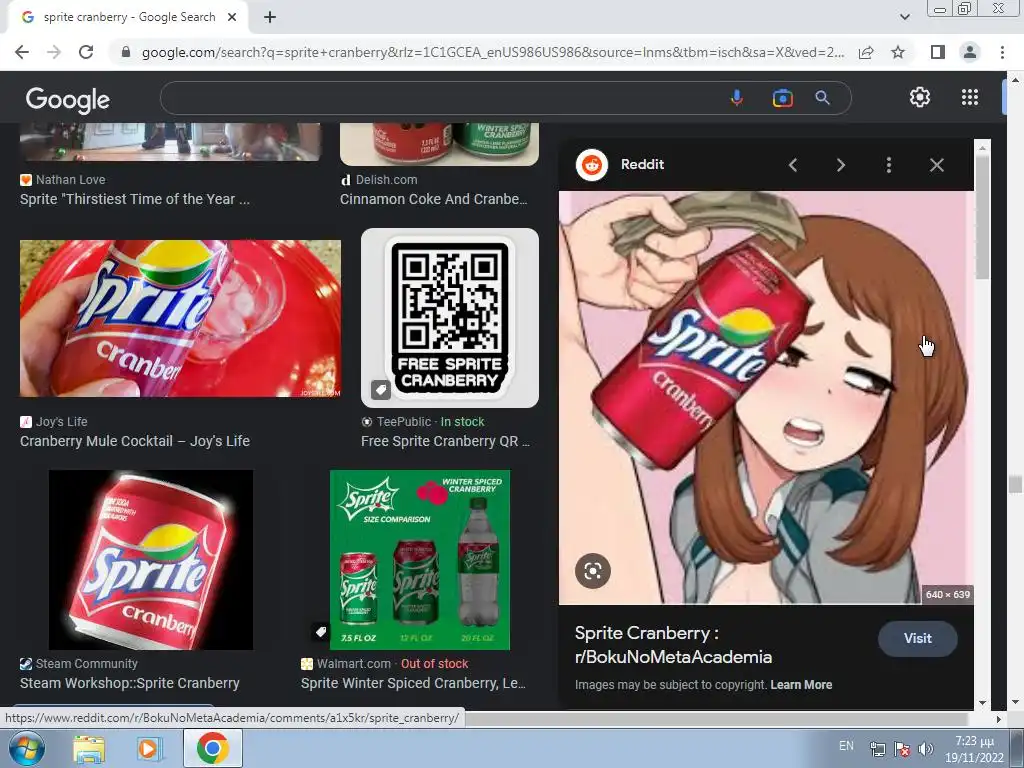Image resolution: width=1024 pixels, height=768 pixels.
Task: Open the green size comparison thumbnail
Action: coord(420,560)
